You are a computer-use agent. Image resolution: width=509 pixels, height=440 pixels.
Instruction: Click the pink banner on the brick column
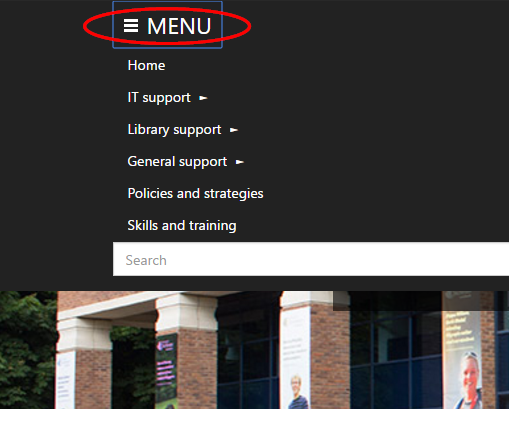pyautogui.click(x=166, y=370)
